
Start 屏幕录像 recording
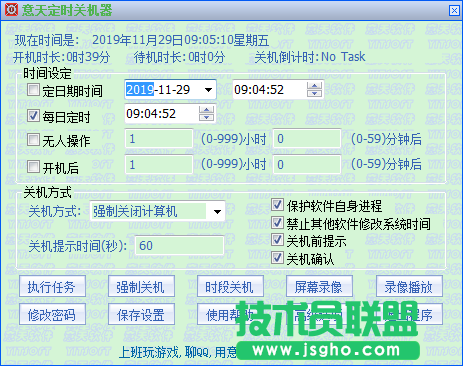coord(319,286)
